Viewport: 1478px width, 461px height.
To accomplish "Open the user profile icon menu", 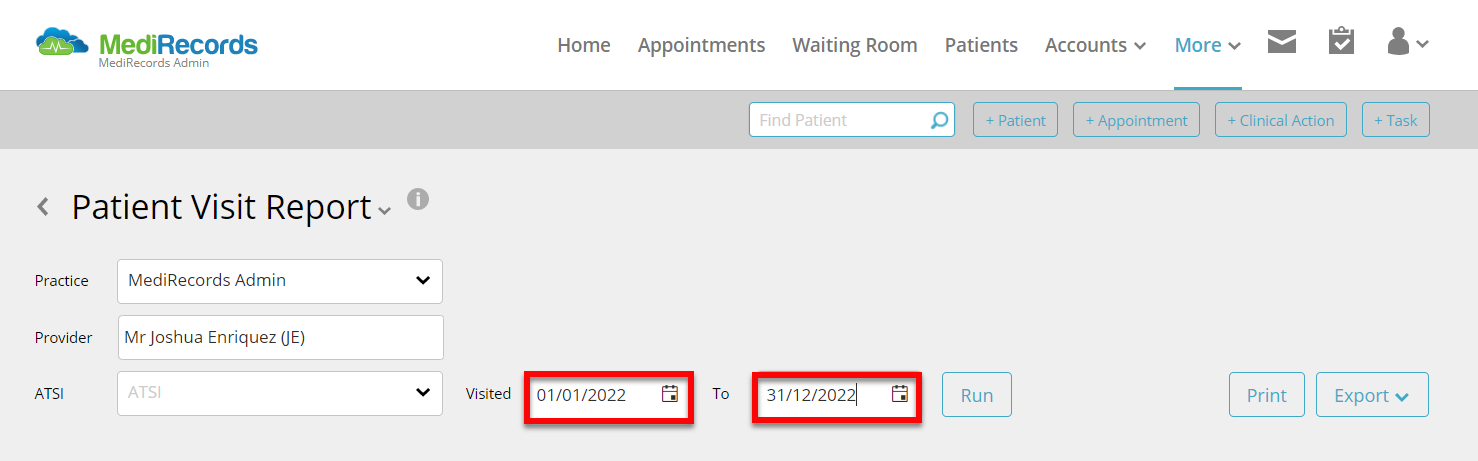I will 1407,42.
